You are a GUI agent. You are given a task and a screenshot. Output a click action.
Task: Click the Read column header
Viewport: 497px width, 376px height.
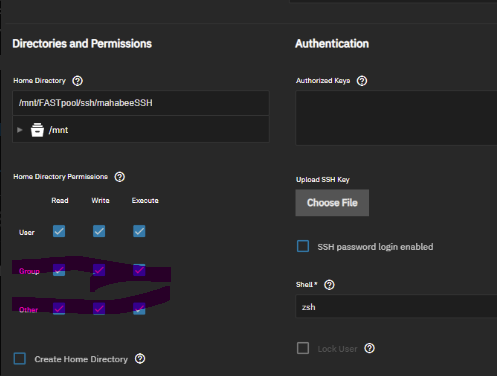coord(60,201)
